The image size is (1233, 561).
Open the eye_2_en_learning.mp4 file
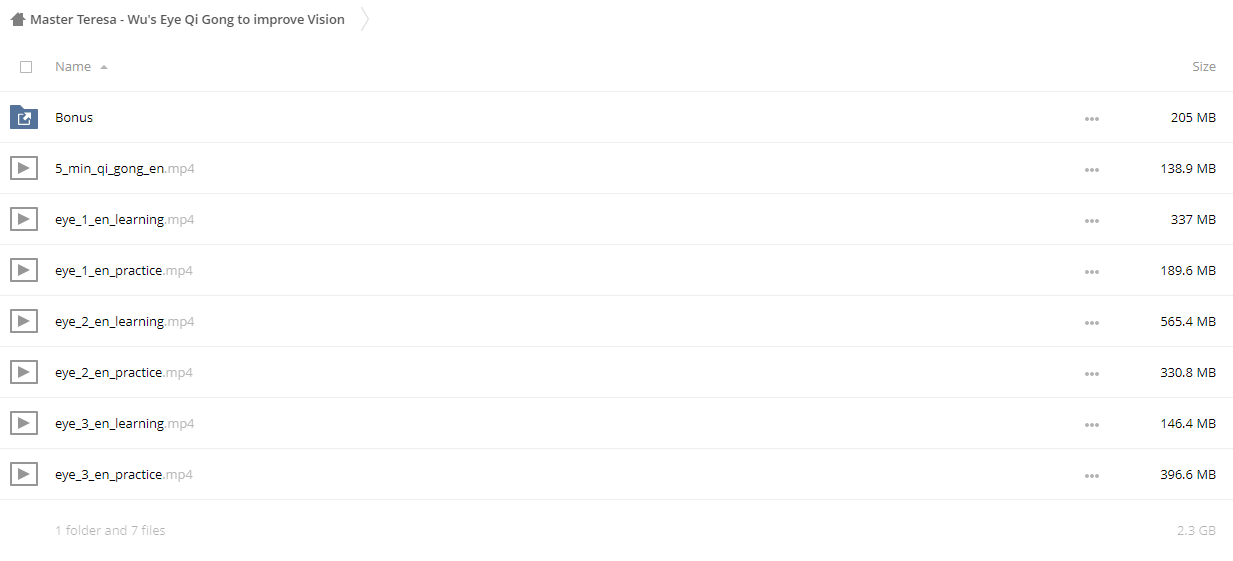pos(125,321)
